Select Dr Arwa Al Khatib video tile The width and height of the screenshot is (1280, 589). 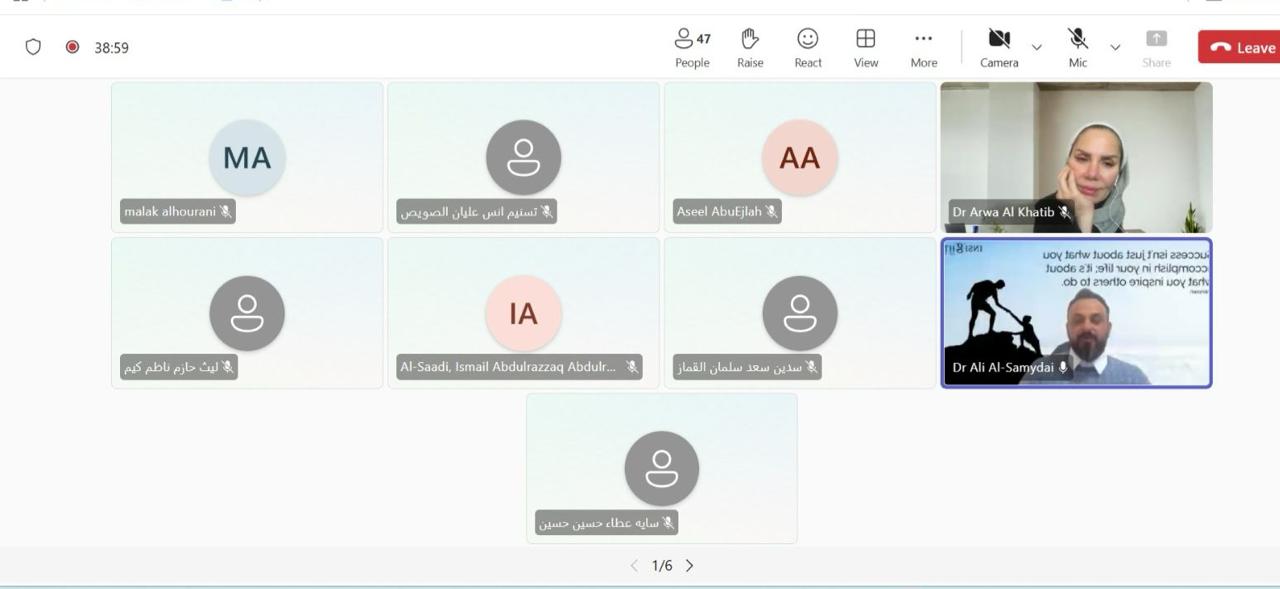click(x=1076, y=157)
